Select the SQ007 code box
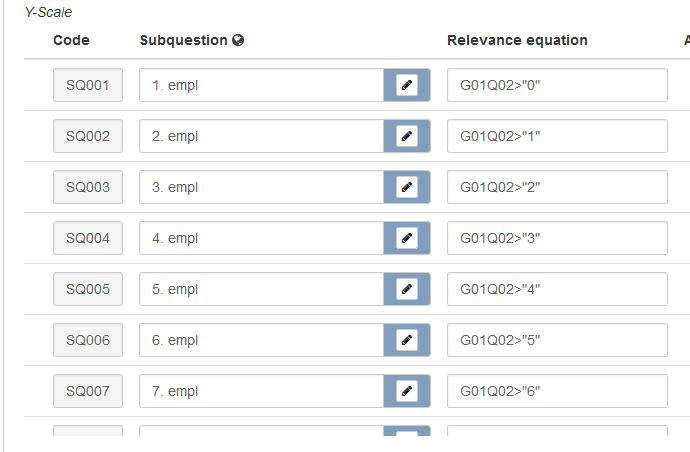This screenshot has height=452, width=690. click(88, 391)
